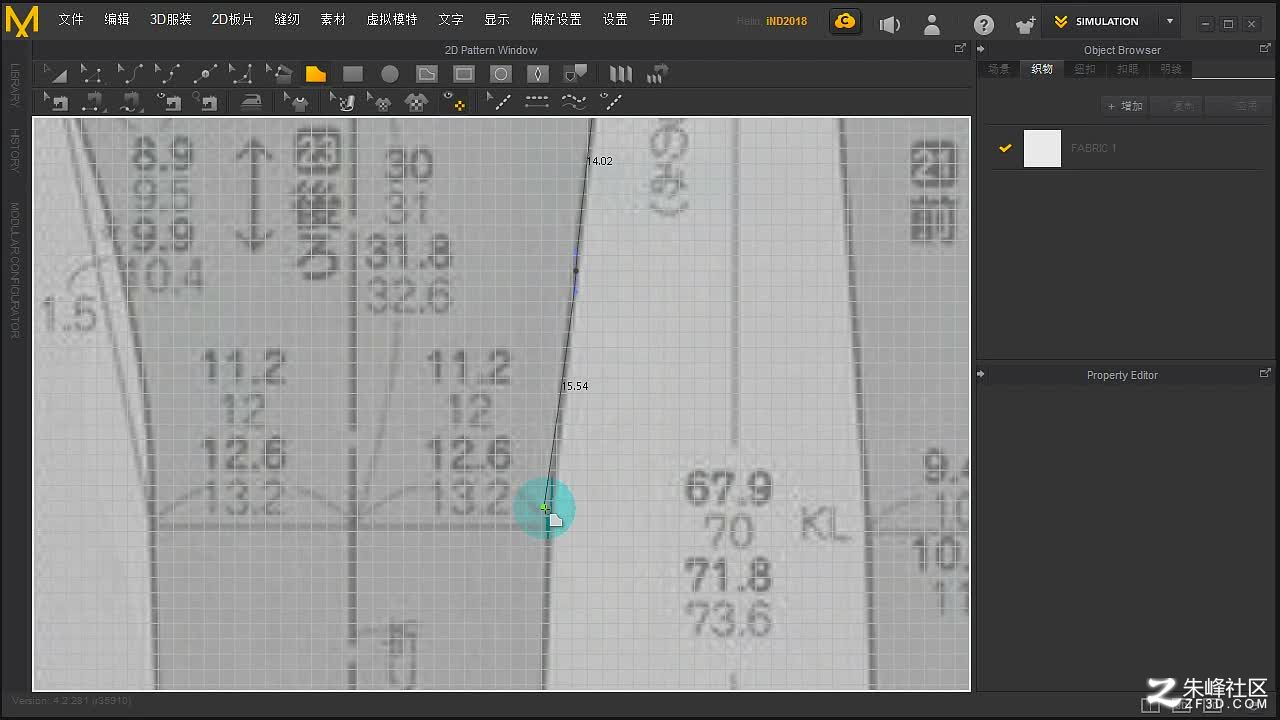Select the Add Point/Split Line tool
Viewport: 1280px width, 720px height.
click(205, 74)
